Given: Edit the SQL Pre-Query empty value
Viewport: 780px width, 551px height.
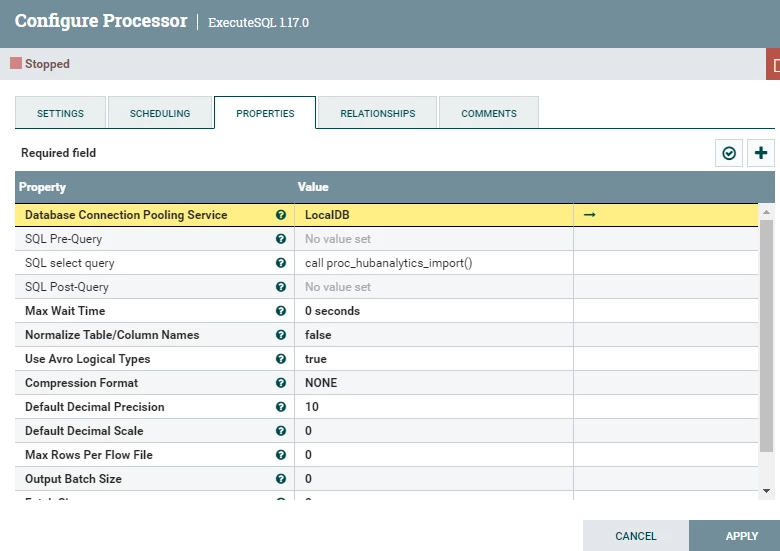Looking at the screenshot, I should (434, 239).
